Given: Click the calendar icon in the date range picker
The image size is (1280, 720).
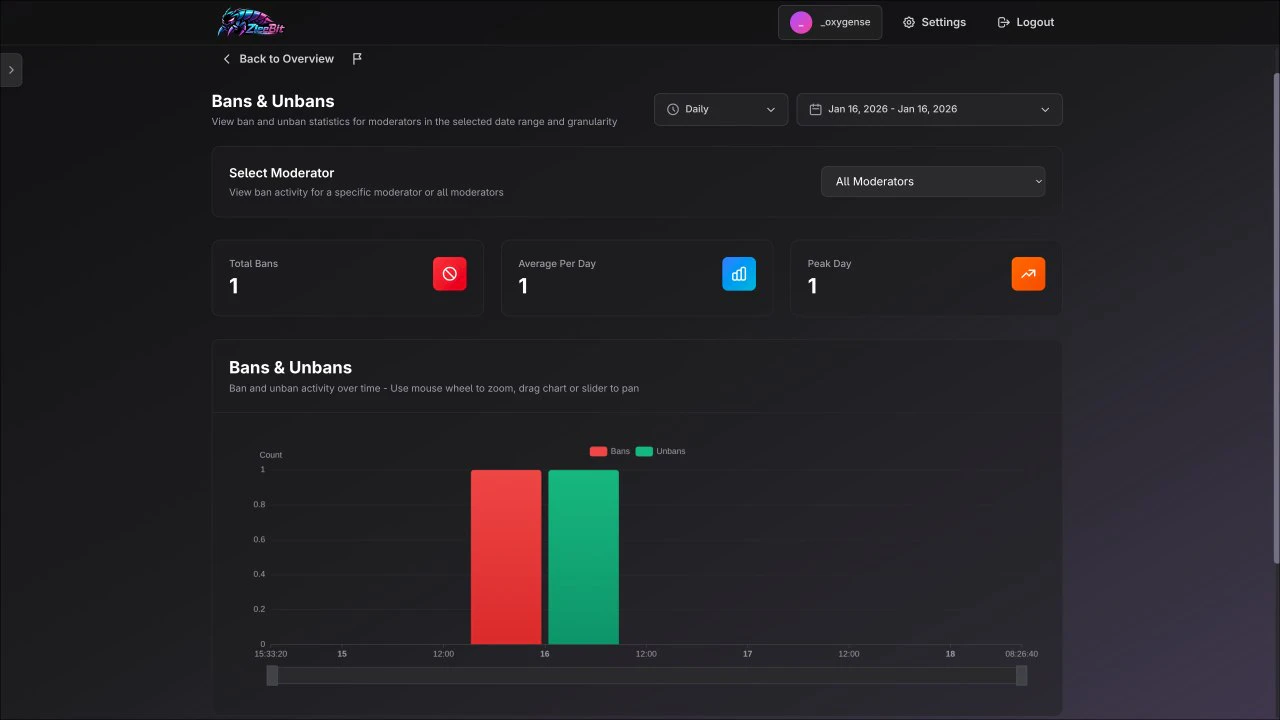Looking at the screenshot, I should 814,109.
